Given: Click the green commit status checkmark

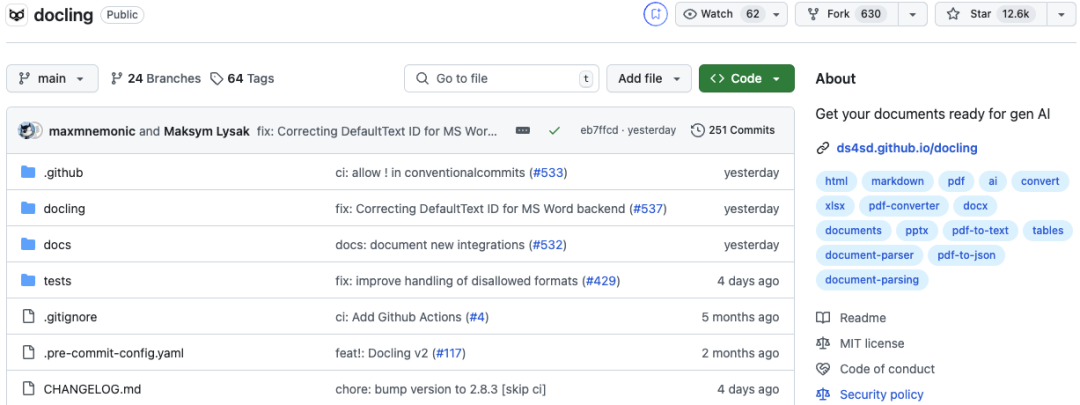Looking at the screenshot, I should pos(554,130).
